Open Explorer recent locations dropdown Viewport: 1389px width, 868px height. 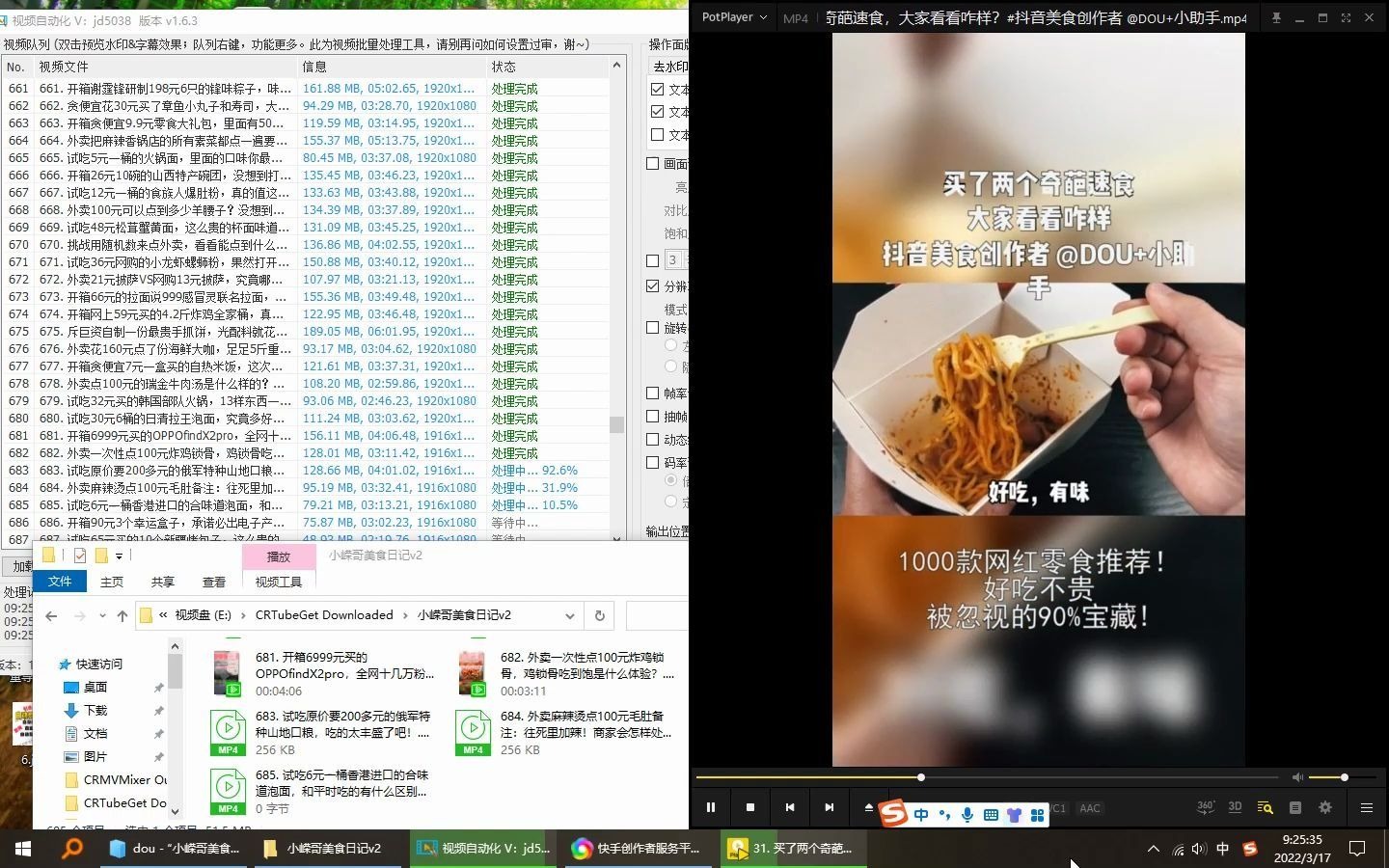102,615
